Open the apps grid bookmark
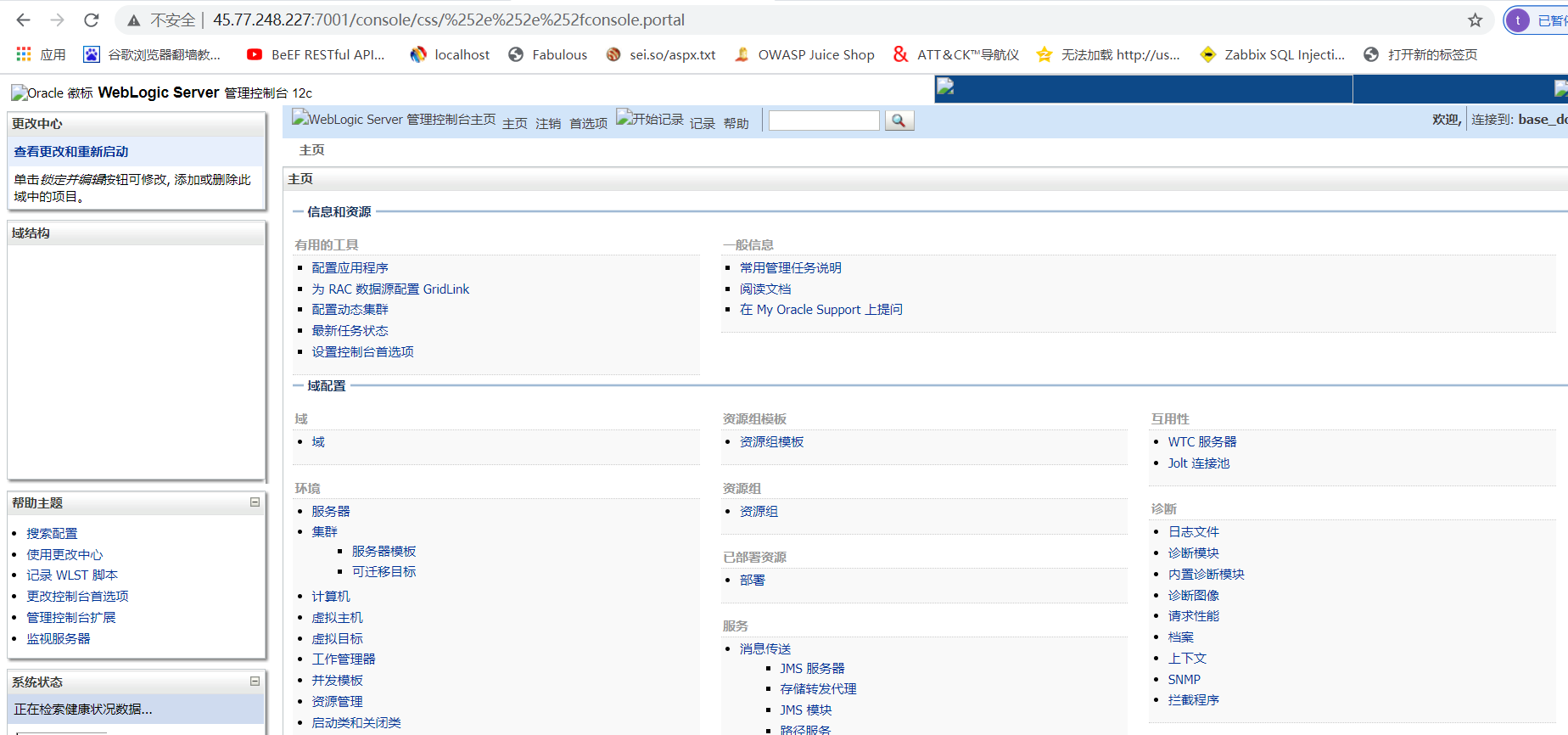 coord(41,54)
